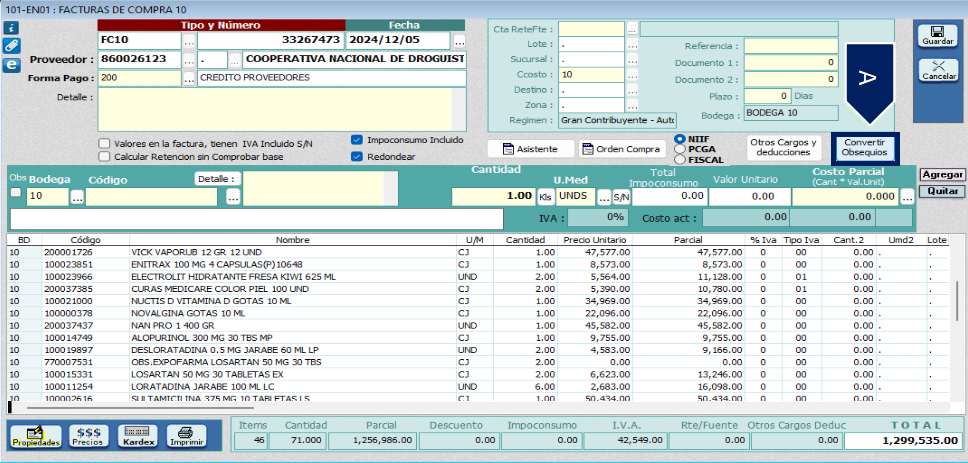Open Orden Compra button
This screenshot has height=463, width=968.
coord(622,149)
